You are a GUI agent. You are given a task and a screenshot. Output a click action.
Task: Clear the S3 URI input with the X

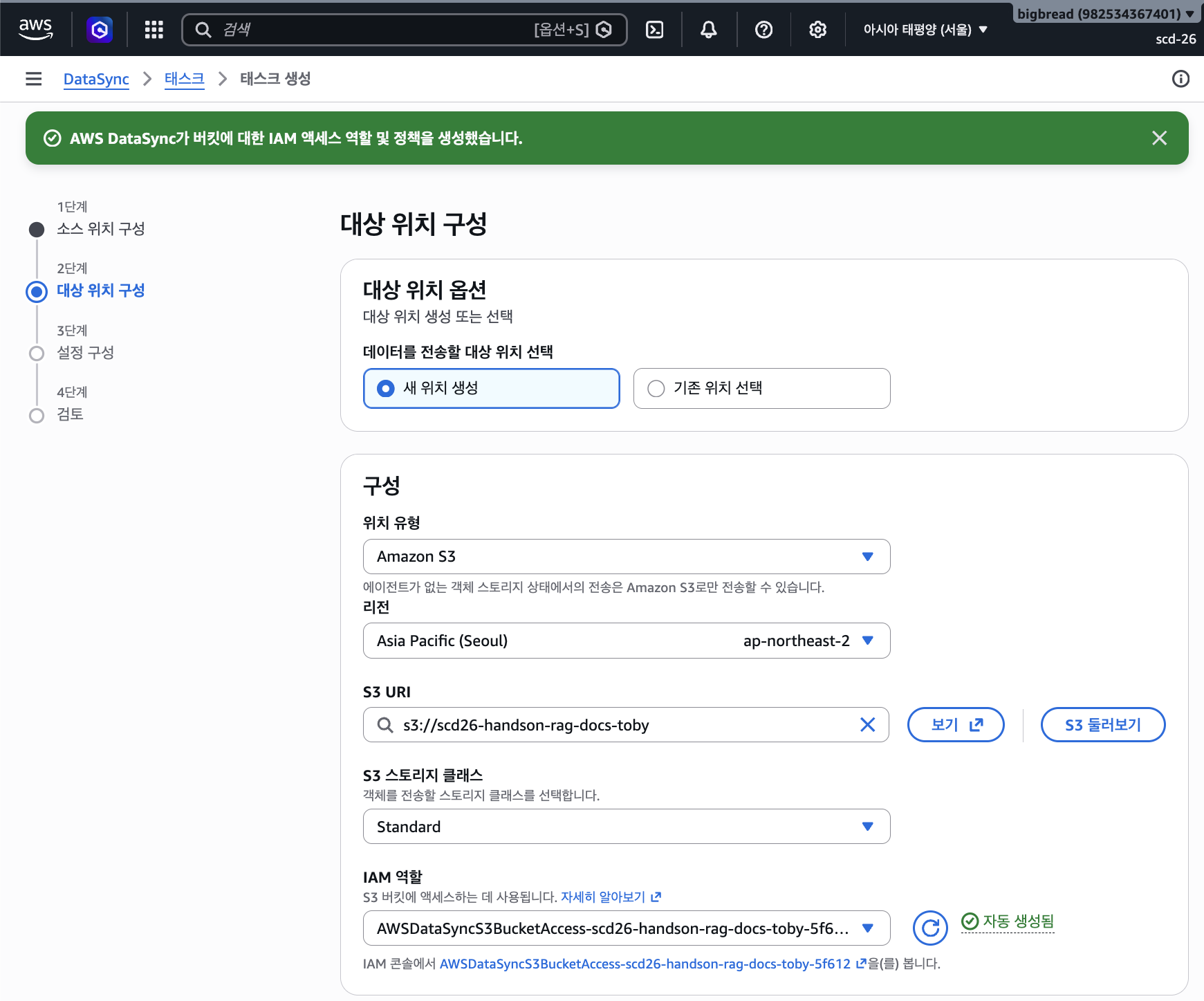point(867,724)
